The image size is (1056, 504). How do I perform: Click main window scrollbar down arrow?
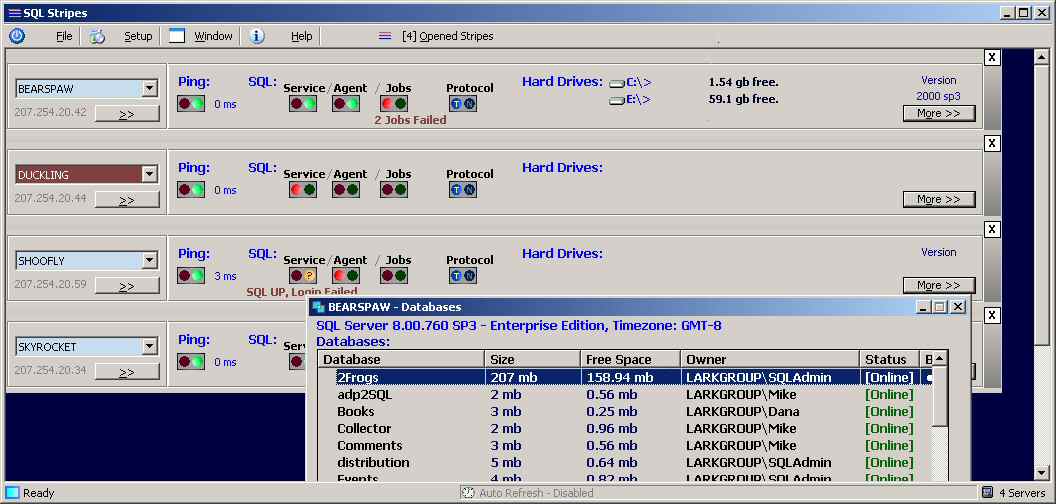(1041, 473)
